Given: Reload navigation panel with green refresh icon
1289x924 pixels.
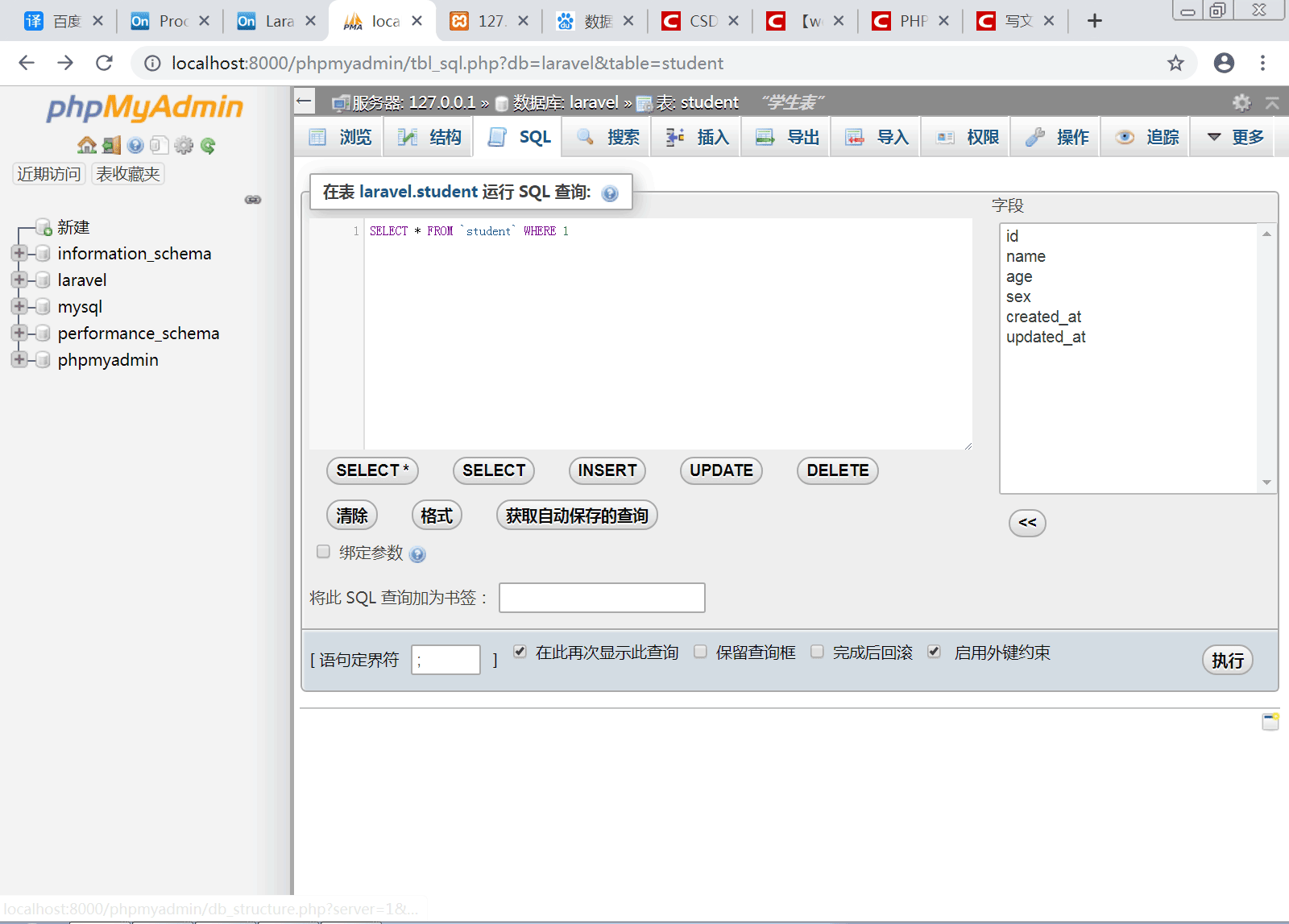Looking at the screenshot, I should [208, 145].
